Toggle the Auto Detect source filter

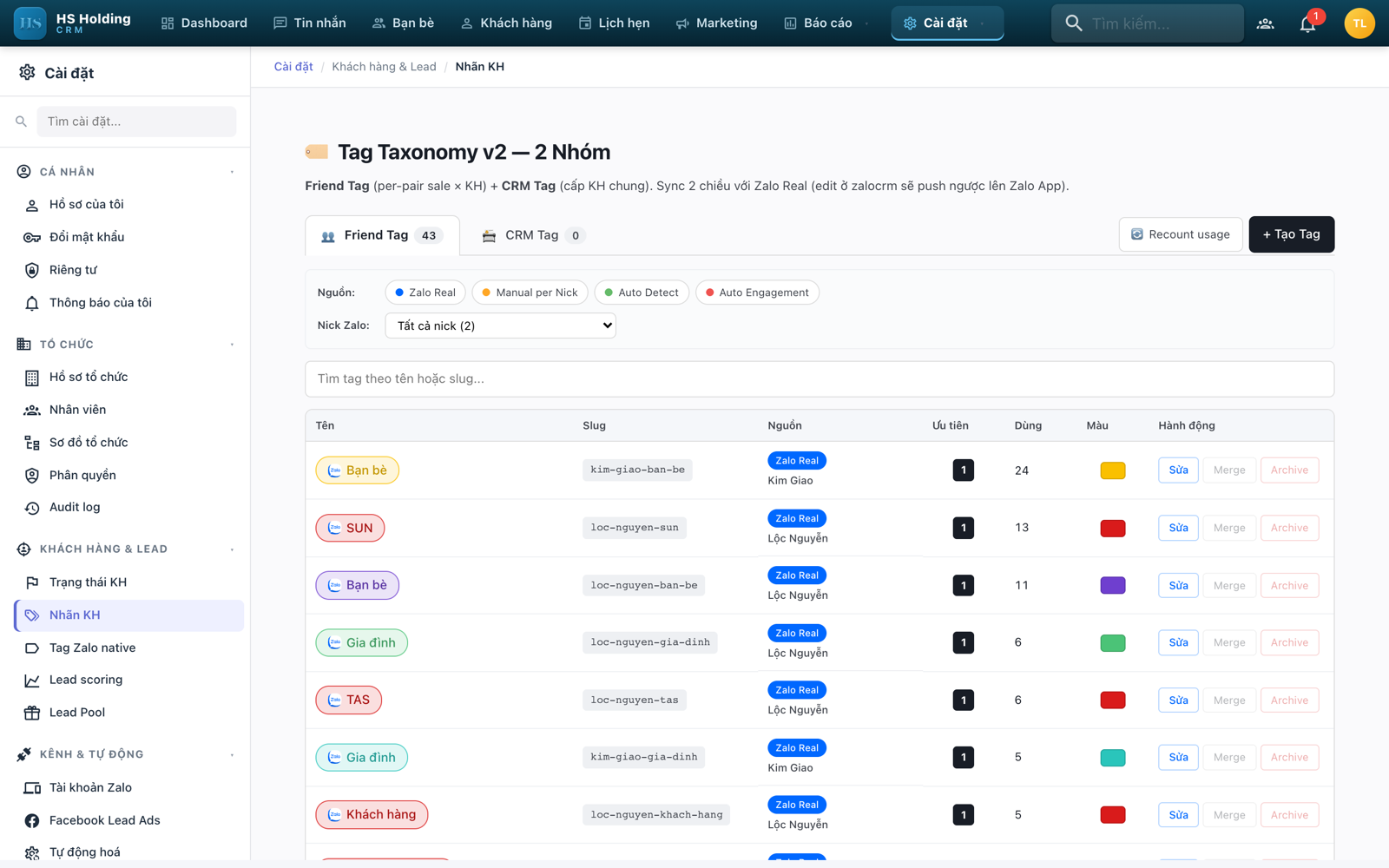pyautogui.click(x=642, y=293)
